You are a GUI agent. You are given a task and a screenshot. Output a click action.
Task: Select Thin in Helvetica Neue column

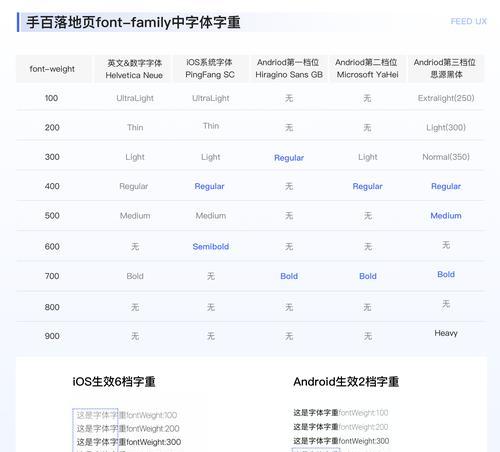tap(135, 127)
